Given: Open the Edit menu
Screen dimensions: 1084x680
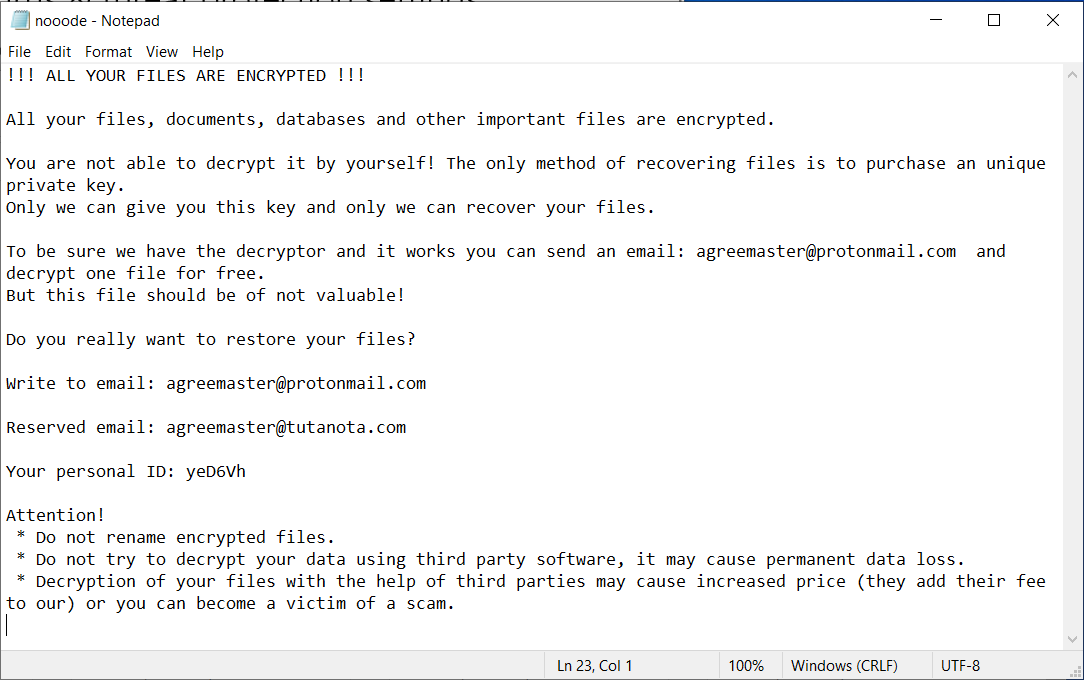Looking at the screenshot, I should click(x=58, y=52).
